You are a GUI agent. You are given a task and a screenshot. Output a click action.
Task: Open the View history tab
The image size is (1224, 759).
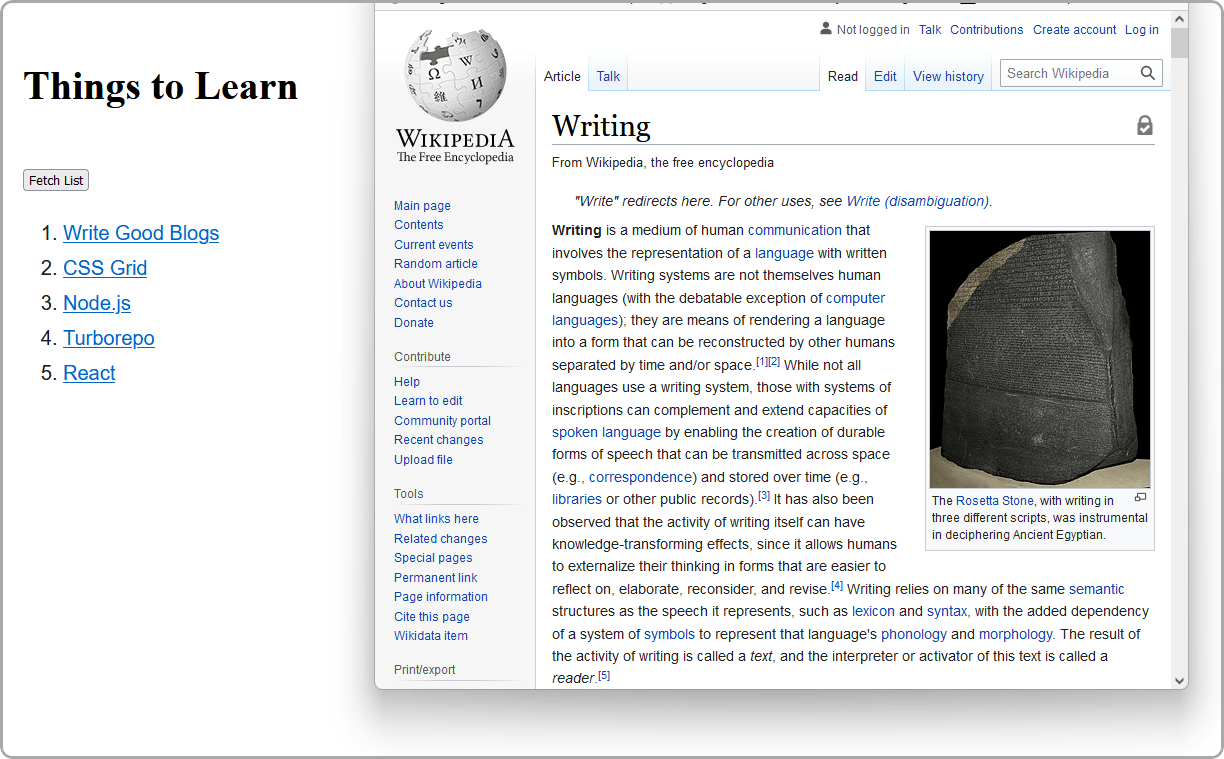coord(948,76)
